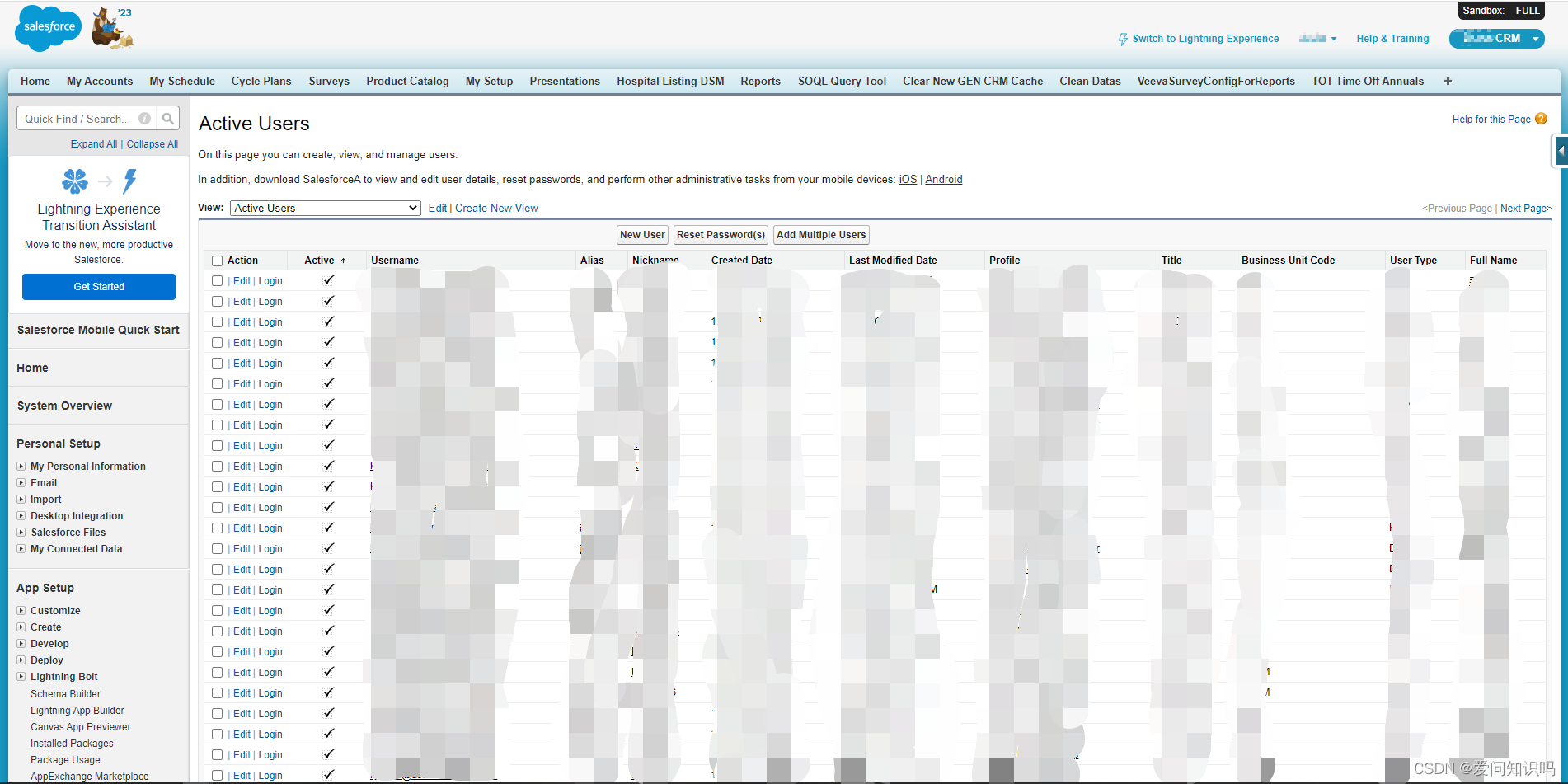Click the Help for this Page question icon
The height and width of the screenshot is (784, 1568).
coord(1541,119)
